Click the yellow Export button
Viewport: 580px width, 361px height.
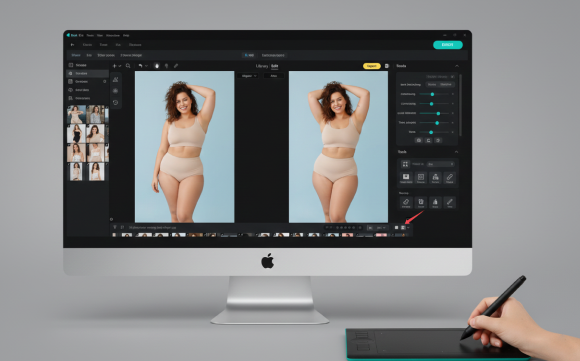point(371,66)
